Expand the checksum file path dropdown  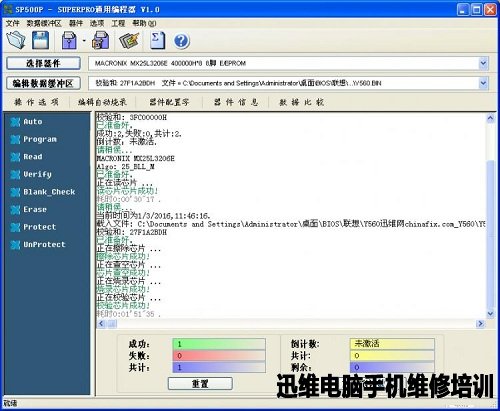tap(483, 83)
